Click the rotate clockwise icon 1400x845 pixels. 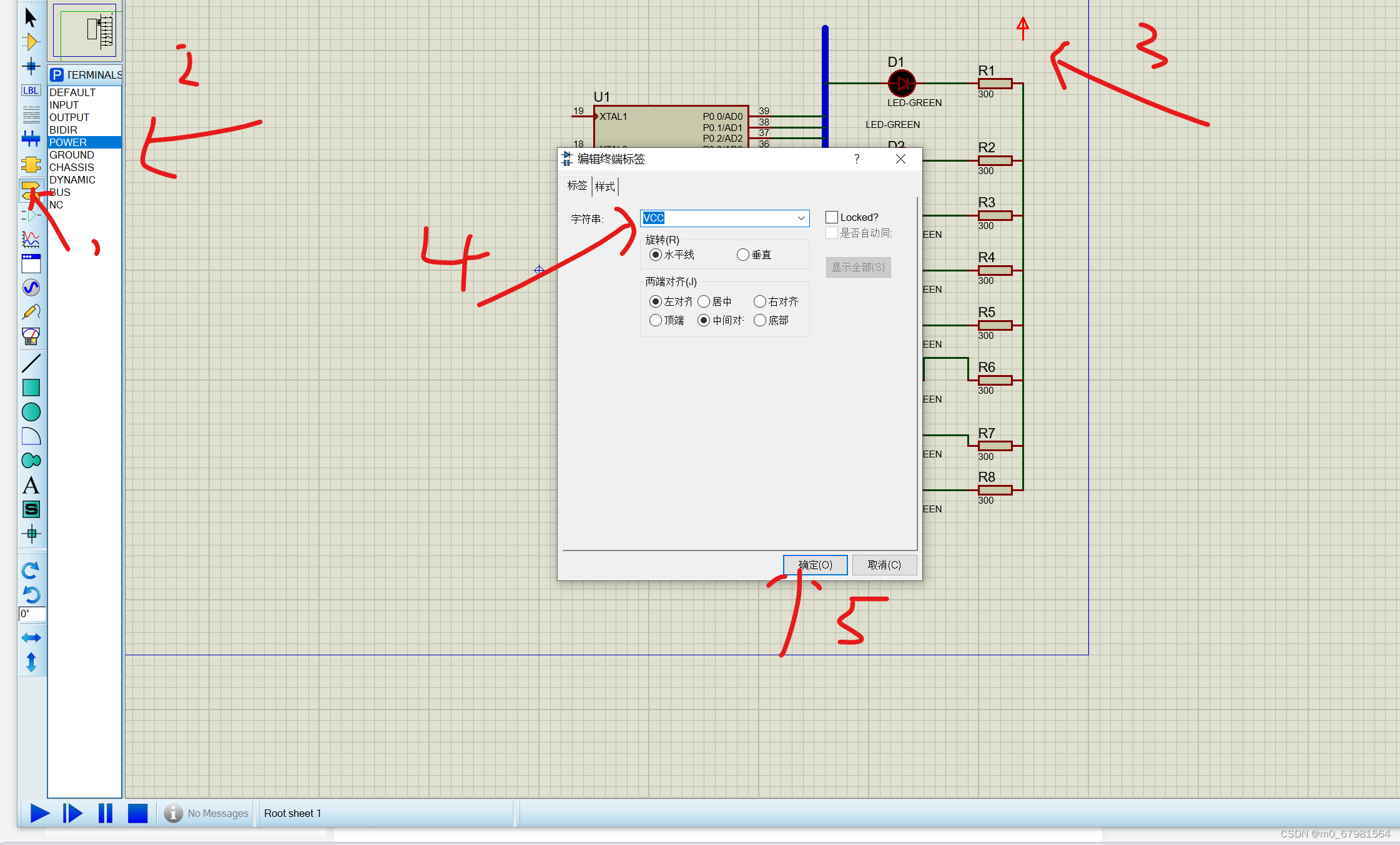[x=31, y=570]
